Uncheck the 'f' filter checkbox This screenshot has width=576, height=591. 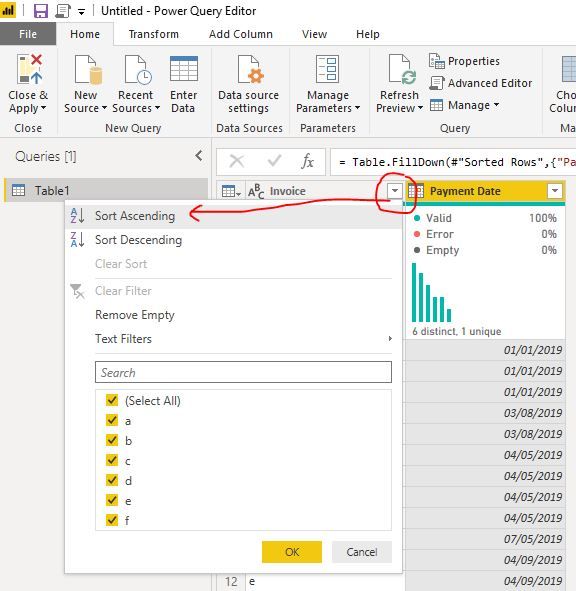coord(112,520)
